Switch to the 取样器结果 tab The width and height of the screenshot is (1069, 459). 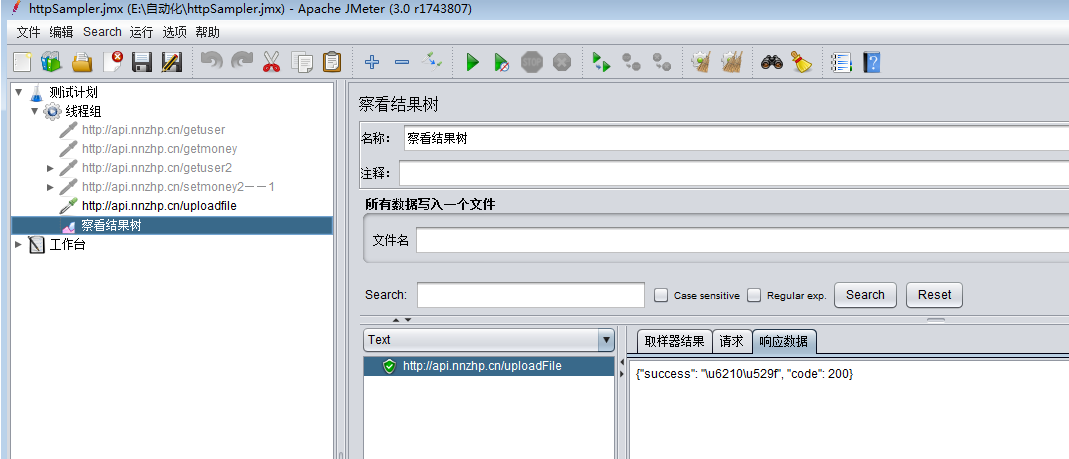coord(674,342)
